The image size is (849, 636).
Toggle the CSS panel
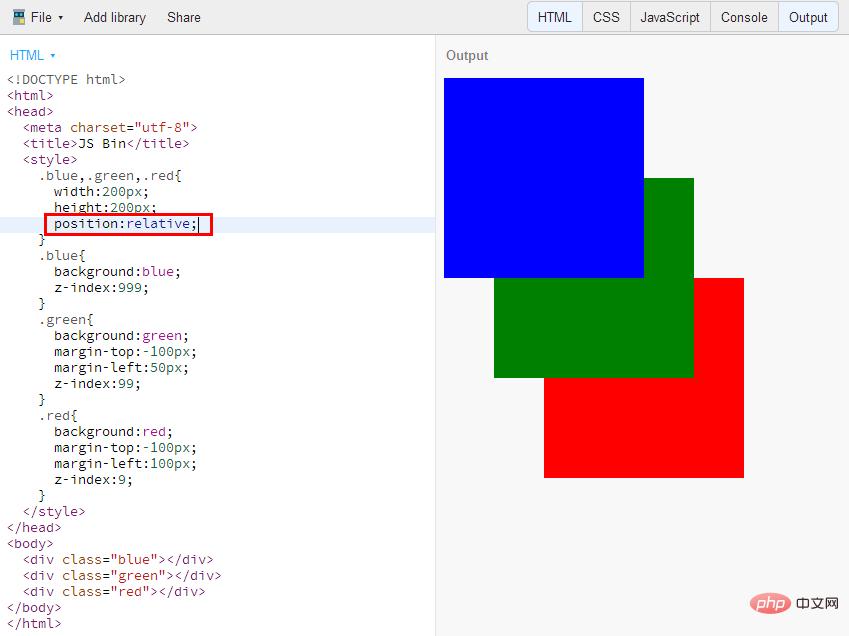[606, 17]
